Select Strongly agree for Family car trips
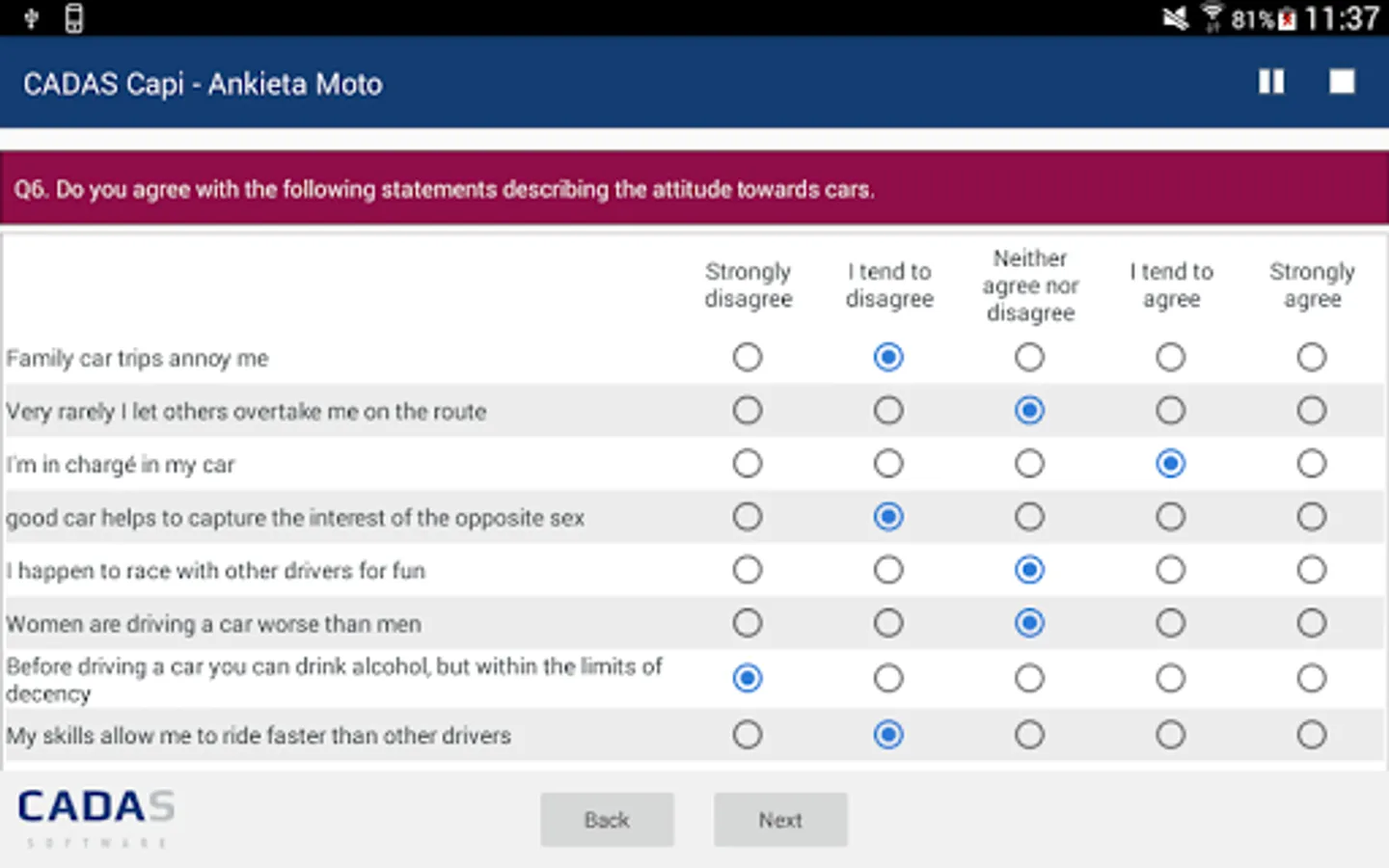Screen dimensions: 1389x868 click(1311, 358)
